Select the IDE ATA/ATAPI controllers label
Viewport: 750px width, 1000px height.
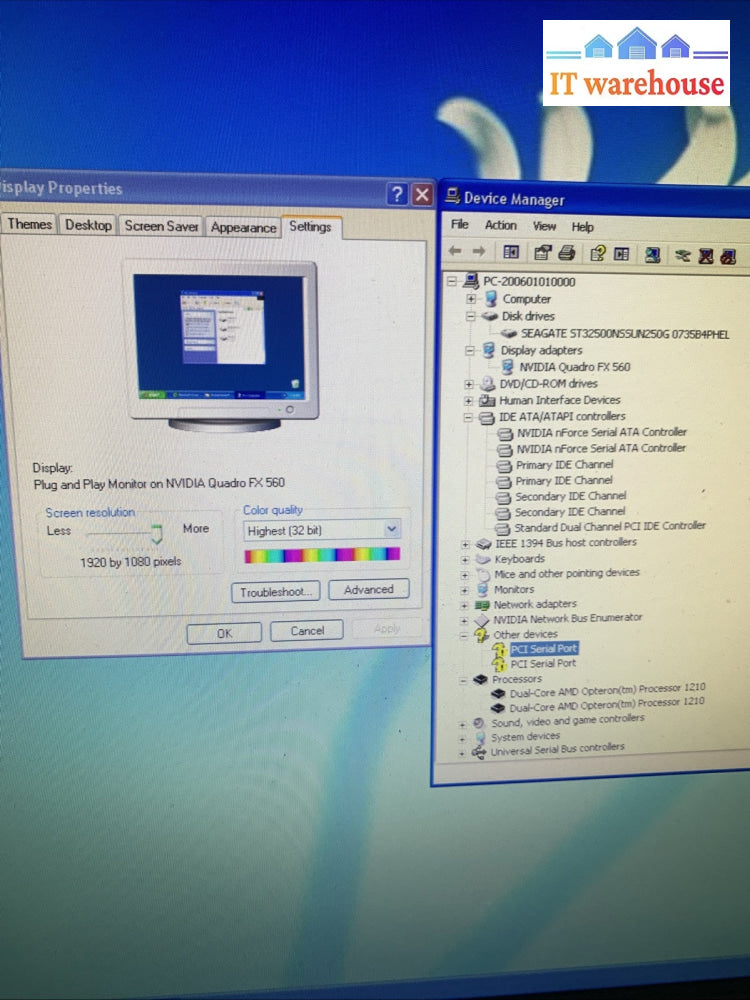562,416
